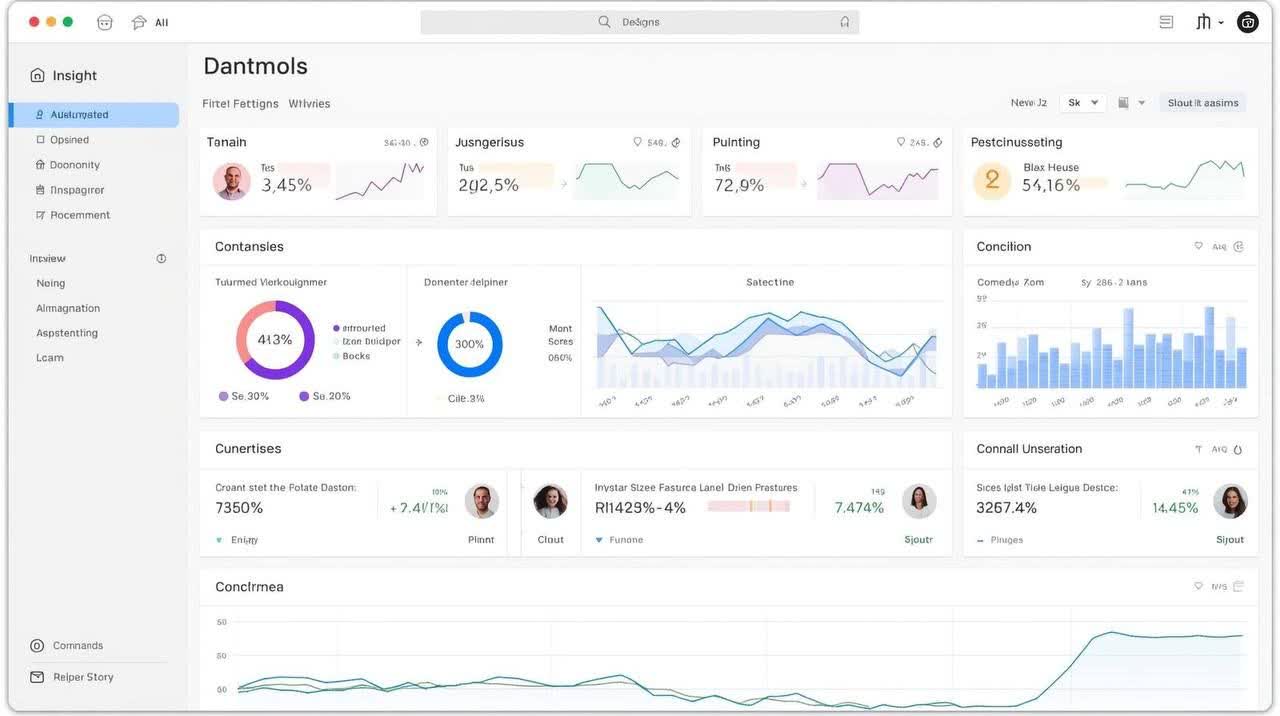Click the profile avatar icon in top-right corner
This screenshot has width=1280, height=716.
1247,22
